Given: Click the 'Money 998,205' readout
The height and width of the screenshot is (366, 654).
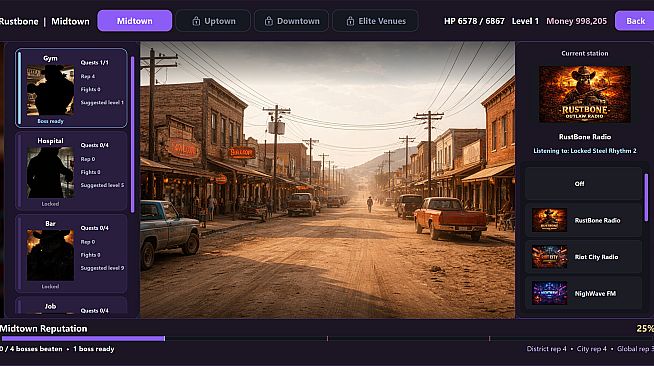Looking at the screenshot, I should click(576, 21).
